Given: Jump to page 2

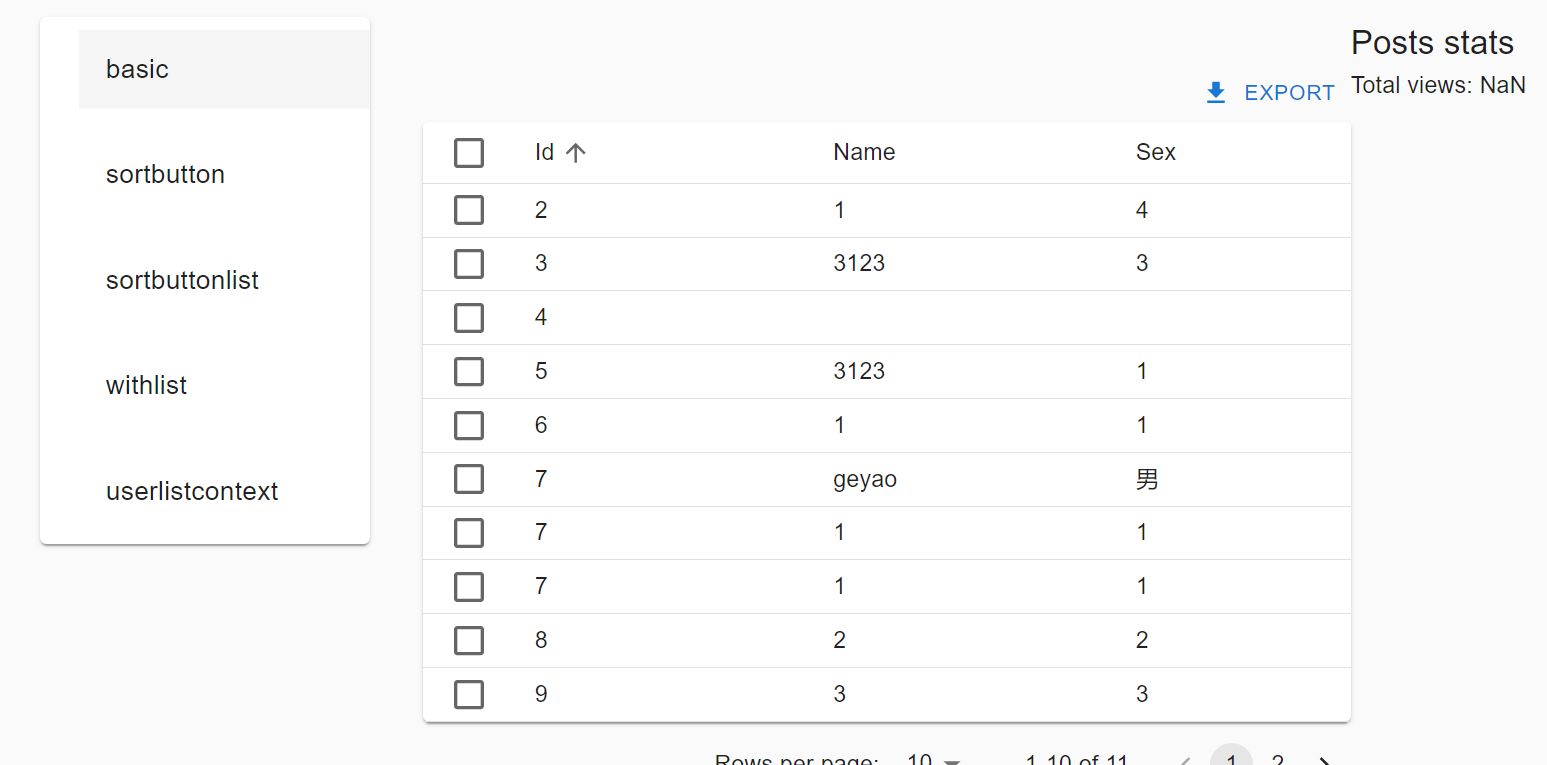Looking at the screenshot, I should (1277, 759).
